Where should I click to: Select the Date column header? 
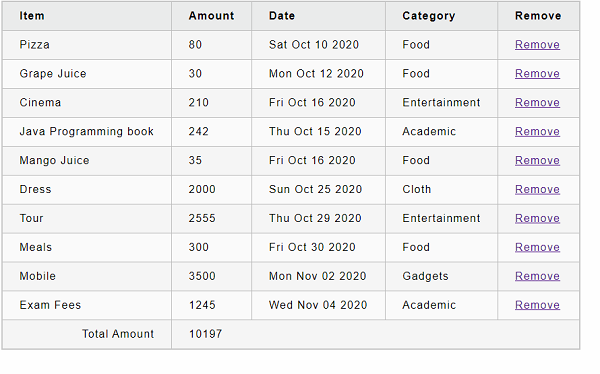282,16
